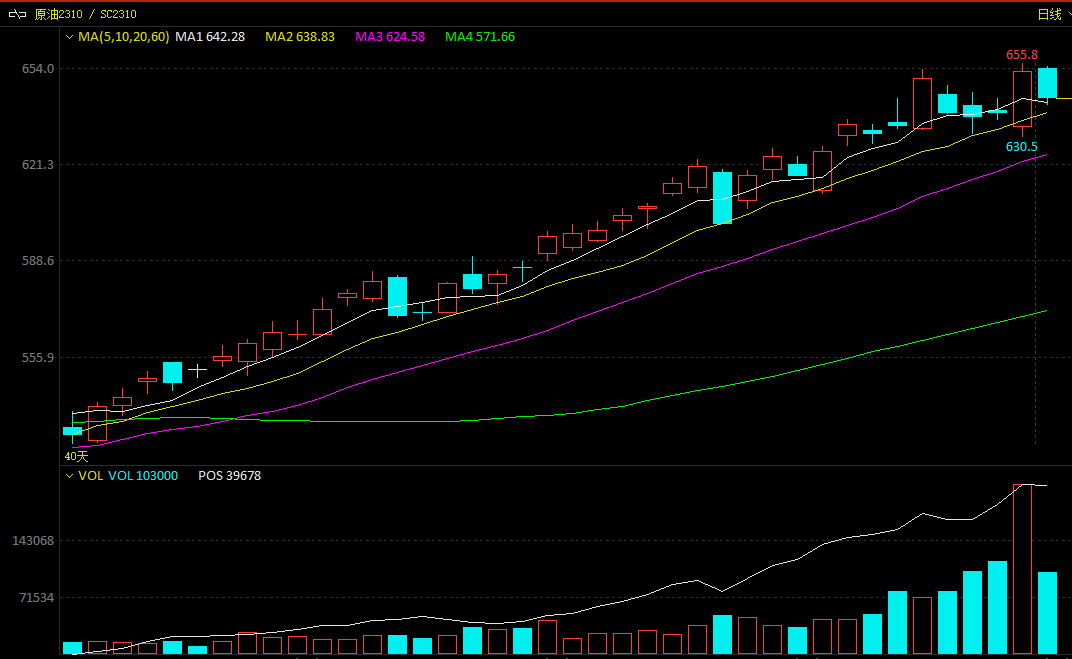The height and width of the screenshot is (659, 1072).
Task: Click the link icon beside 原油2310
Action: coord(18,14)
